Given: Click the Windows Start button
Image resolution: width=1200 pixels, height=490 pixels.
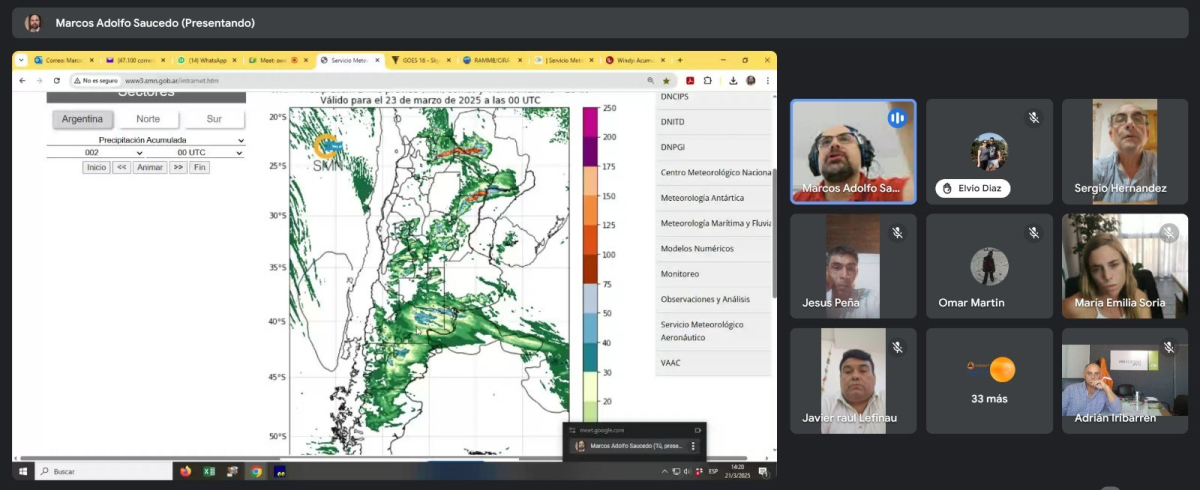Looking at the screenshot, I should point(21,471).
